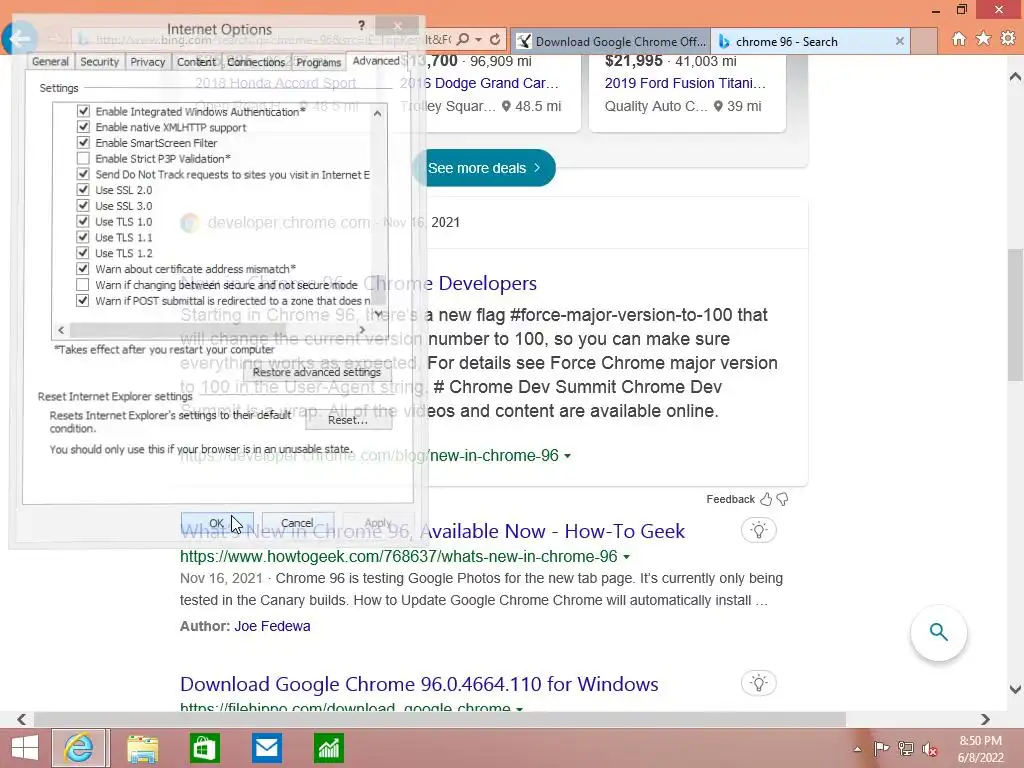Click page vertical scroll down arrow
The height and width of the screenshot is (768, 1024).
(1016, 688)
